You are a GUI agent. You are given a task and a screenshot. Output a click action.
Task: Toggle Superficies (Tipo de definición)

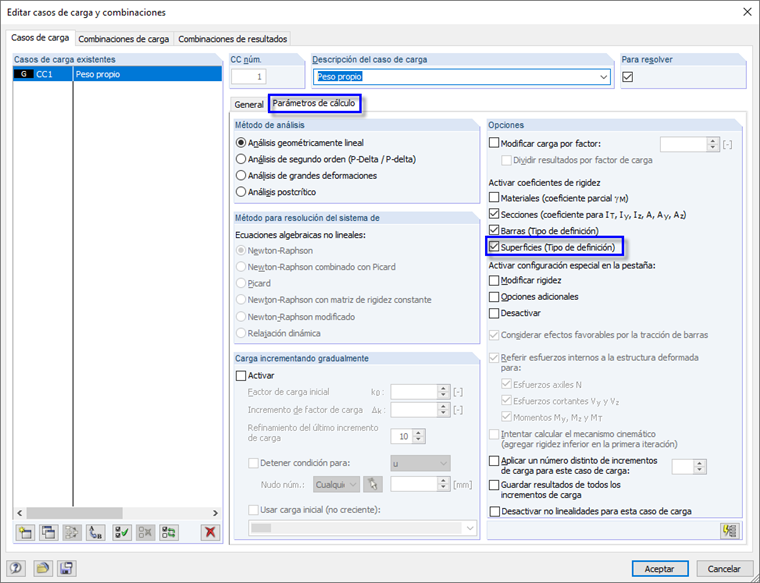(x=494, y=247)
